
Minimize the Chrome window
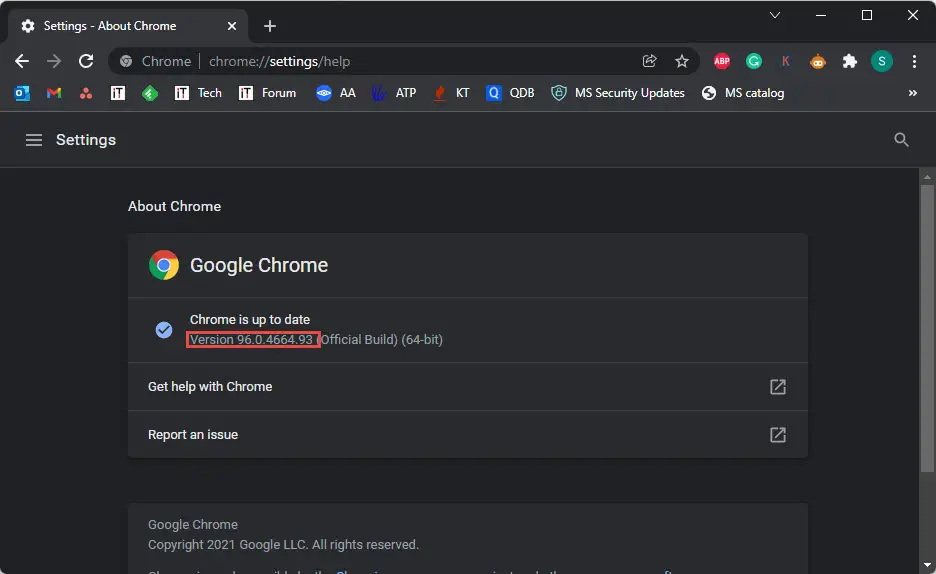coord(821,16)
